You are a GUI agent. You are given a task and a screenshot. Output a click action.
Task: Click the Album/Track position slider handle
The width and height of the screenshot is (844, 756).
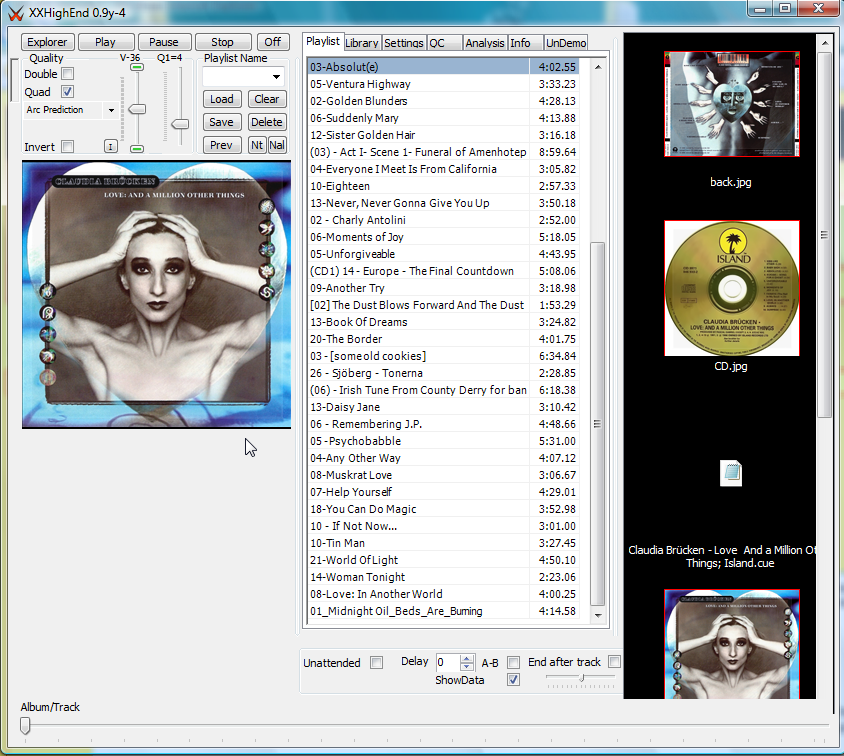pos(25,726)
